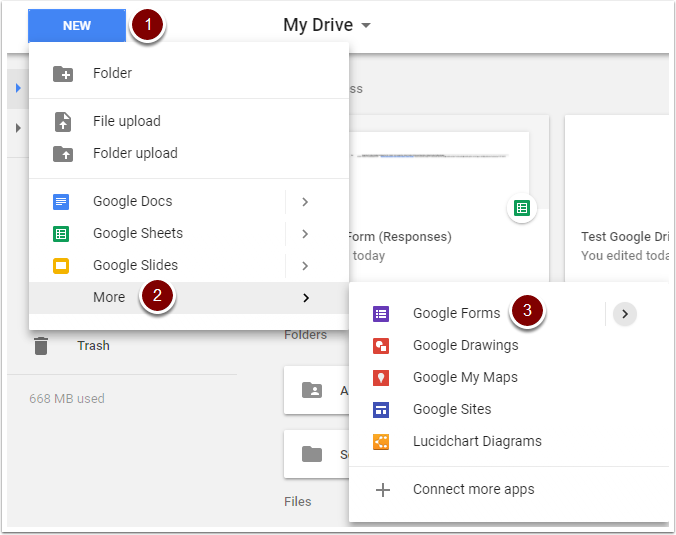
Task: Click the Trash bin icon
Action: point(41,346)
